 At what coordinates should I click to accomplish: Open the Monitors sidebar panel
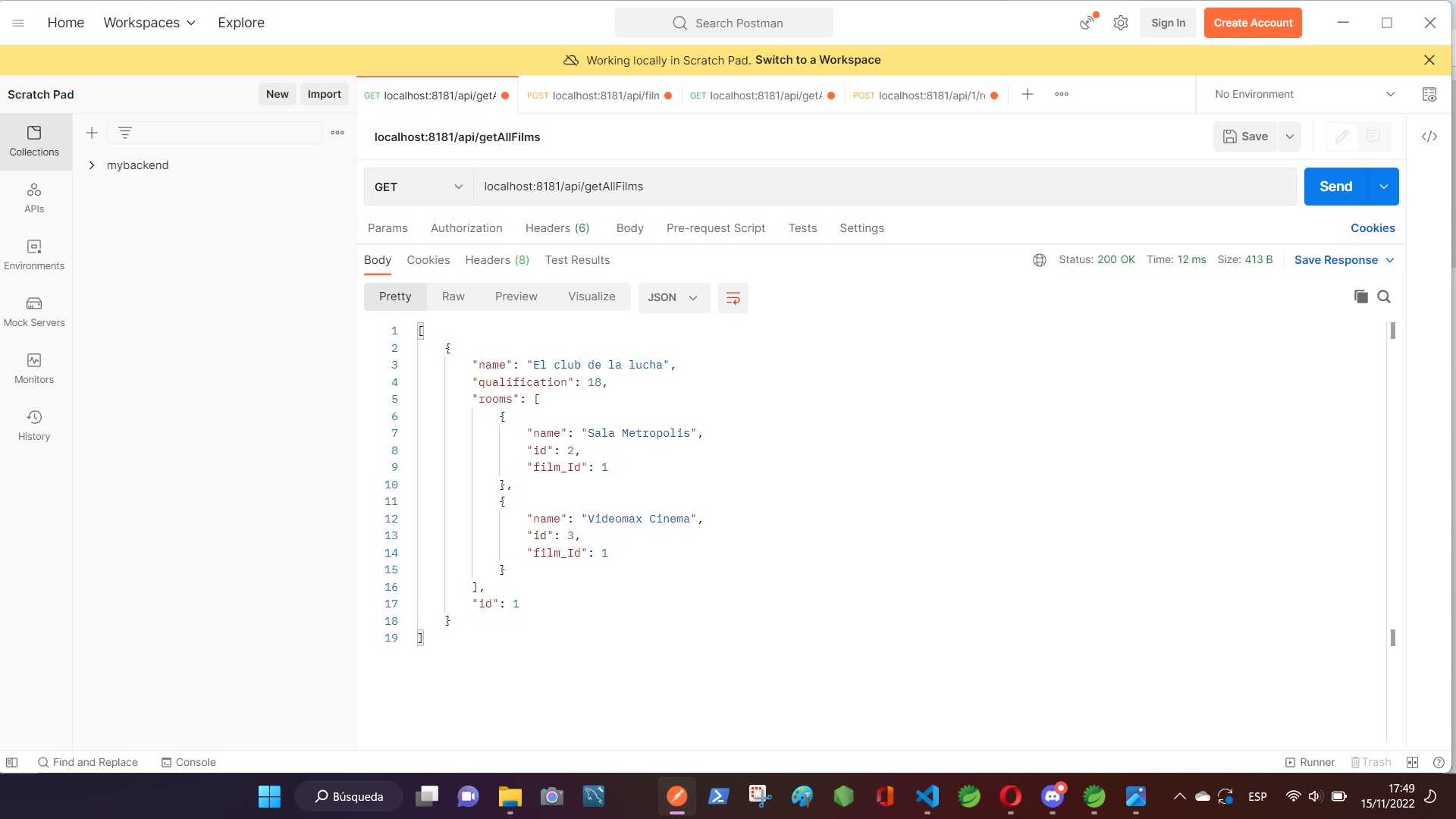point(34,369)
